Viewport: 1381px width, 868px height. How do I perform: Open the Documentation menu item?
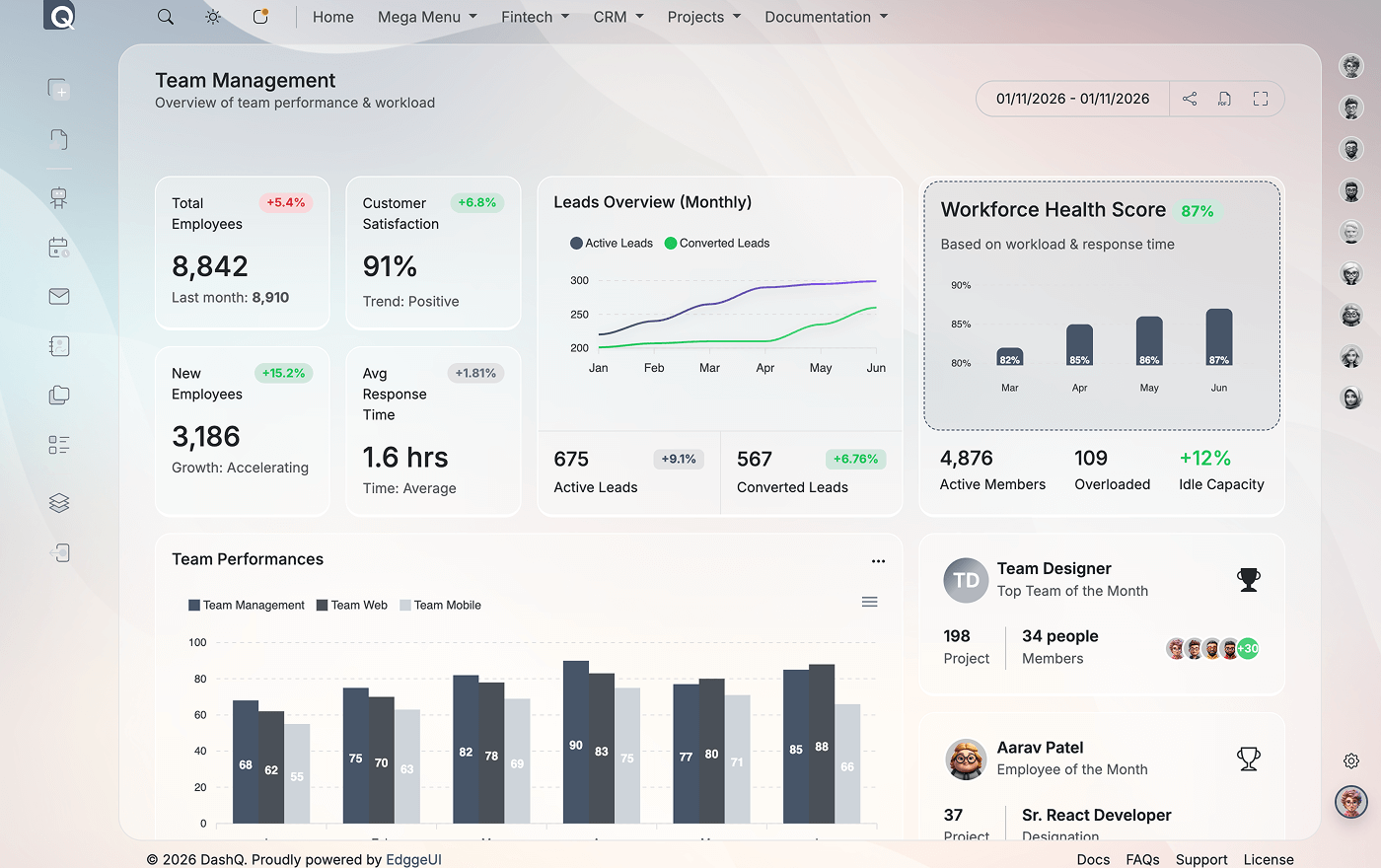(x=826, y=17)
